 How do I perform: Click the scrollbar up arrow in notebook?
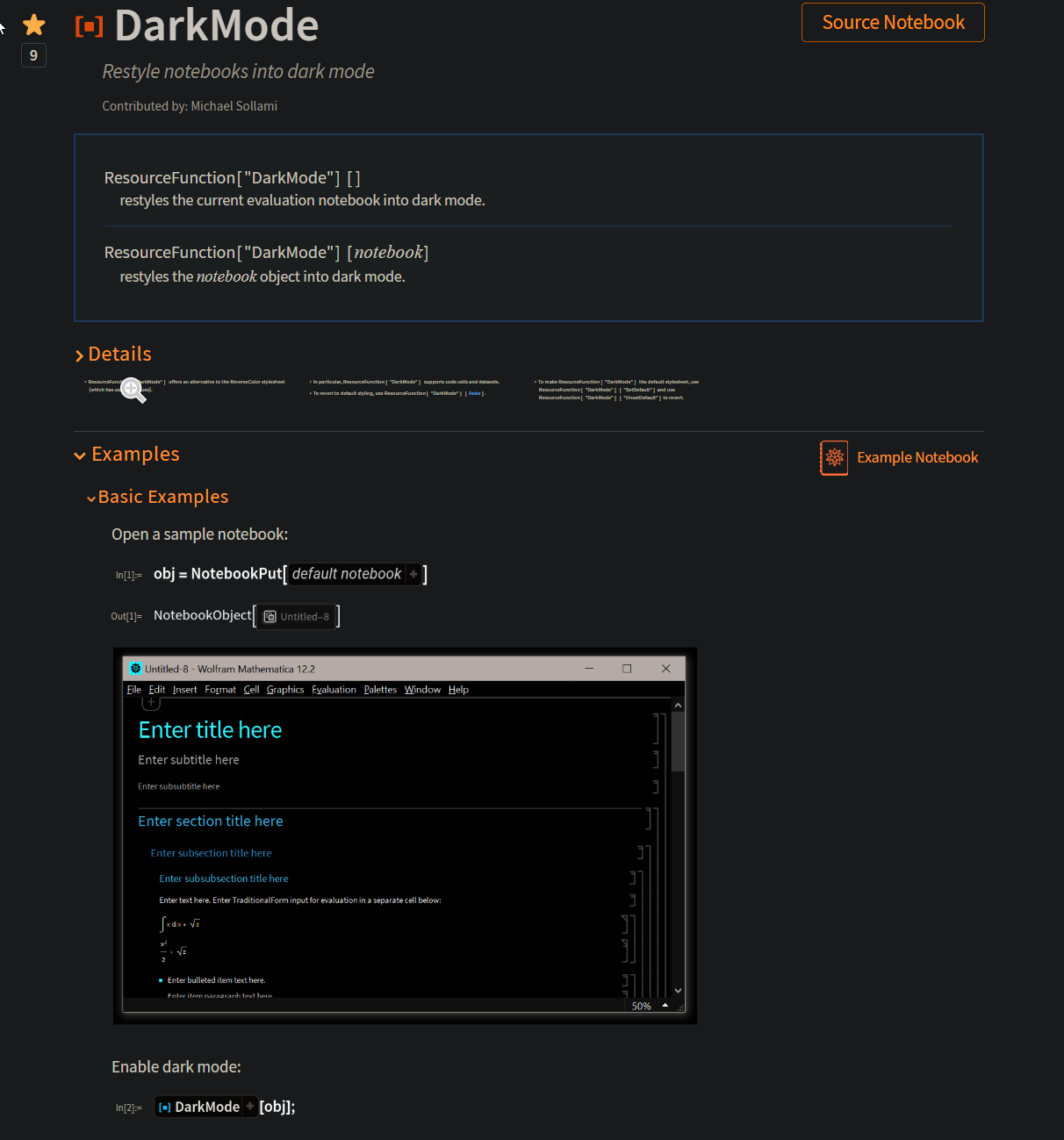tap(678, 706)
